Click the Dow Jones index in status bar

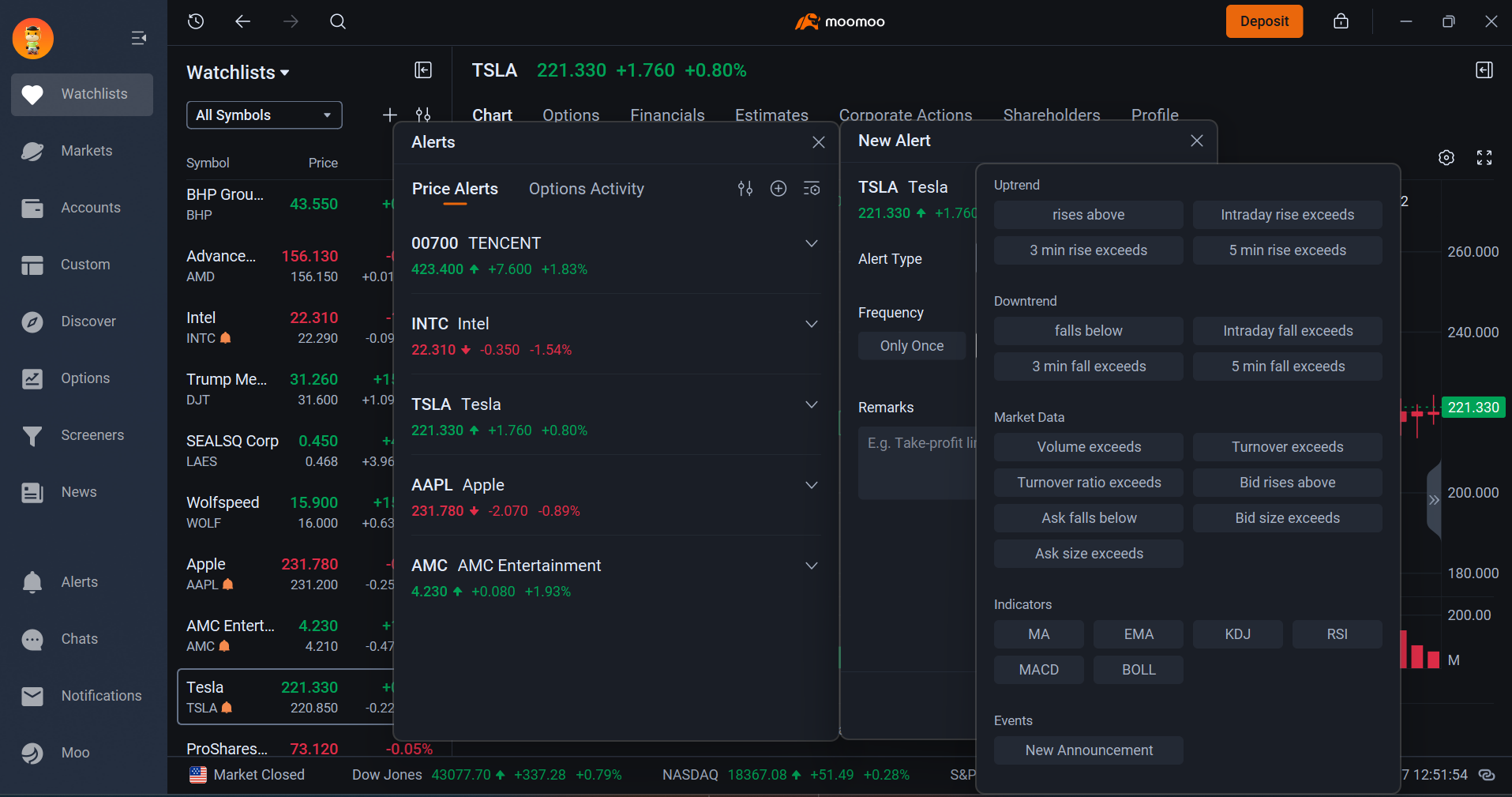pos(486,775)
